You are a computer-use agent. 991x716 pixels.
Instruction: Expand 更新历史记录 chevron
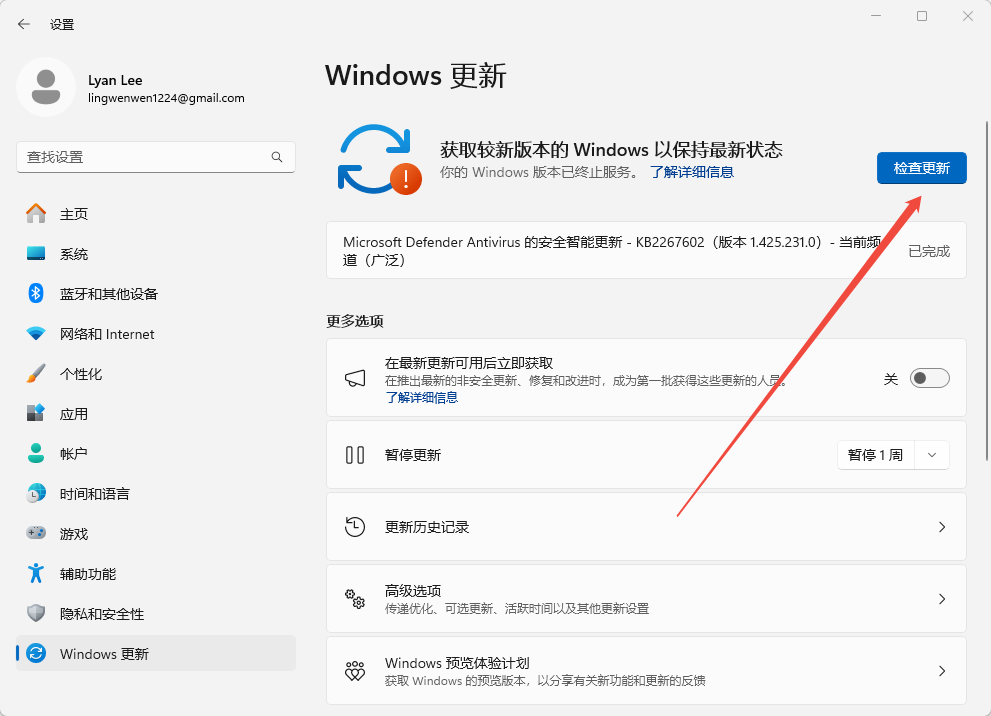pyautogui.click(x=942, y=526)
